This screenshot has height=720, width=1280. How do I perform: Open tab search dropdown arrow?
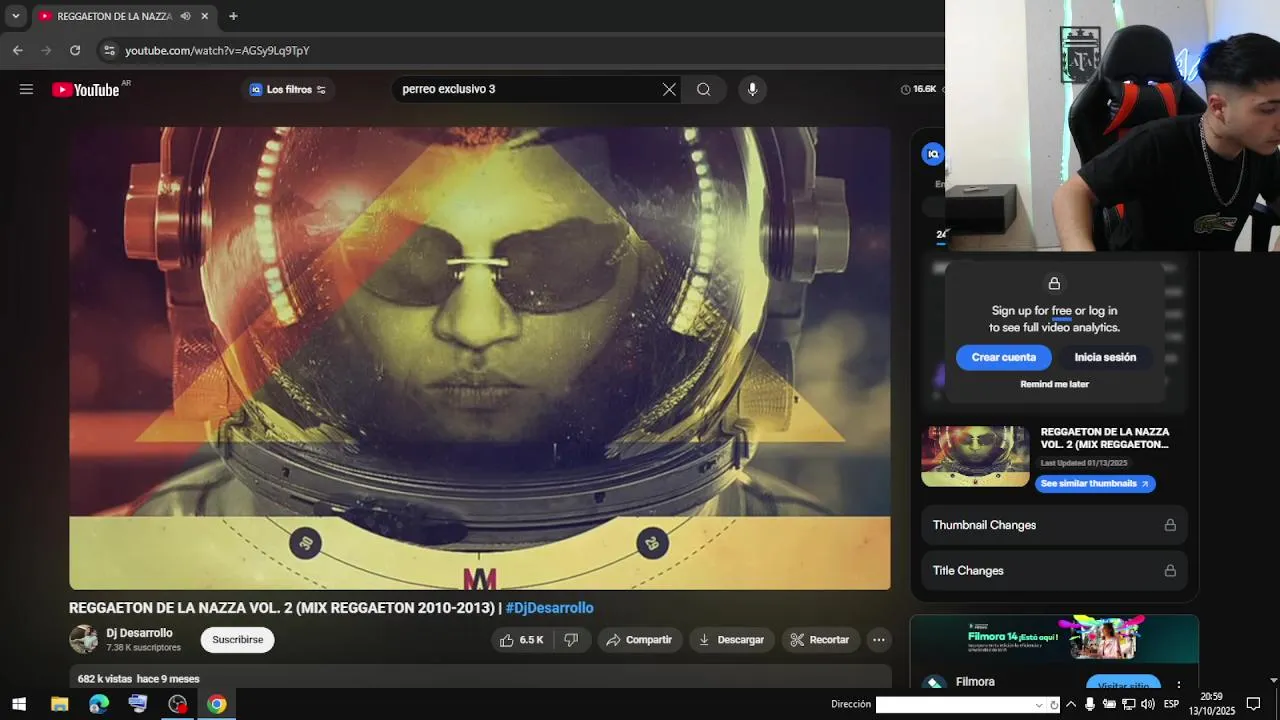tap(16, 16)
